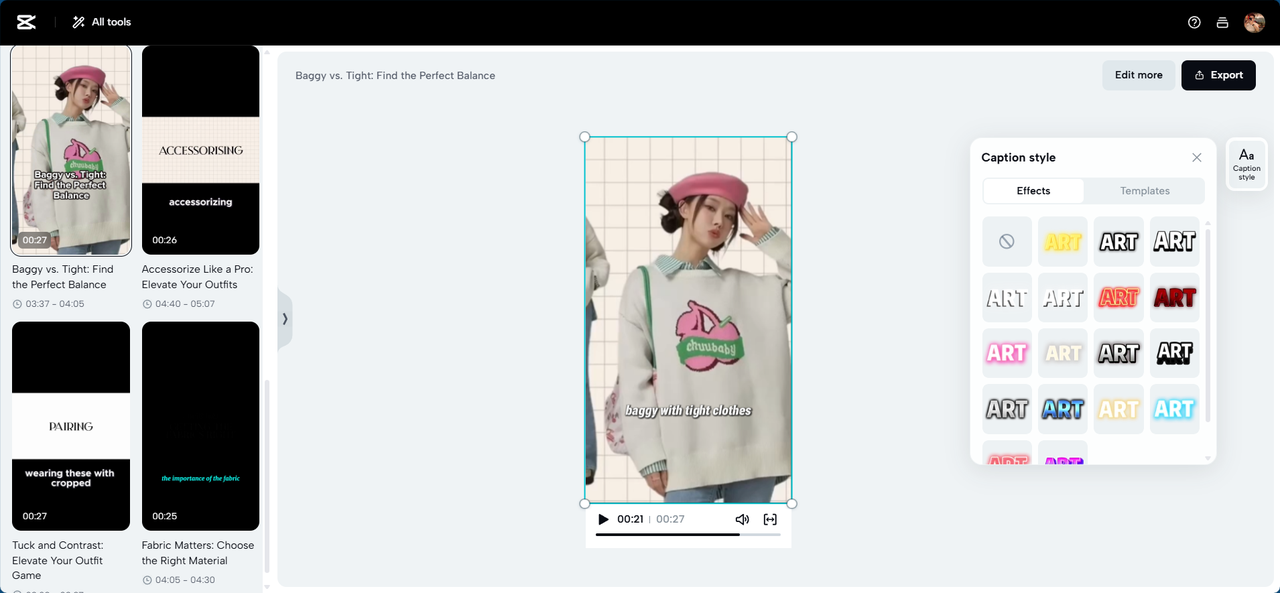Click the caption effects list scrollbar
This screenshot has height=593, width=1280.
(1208, 325)
